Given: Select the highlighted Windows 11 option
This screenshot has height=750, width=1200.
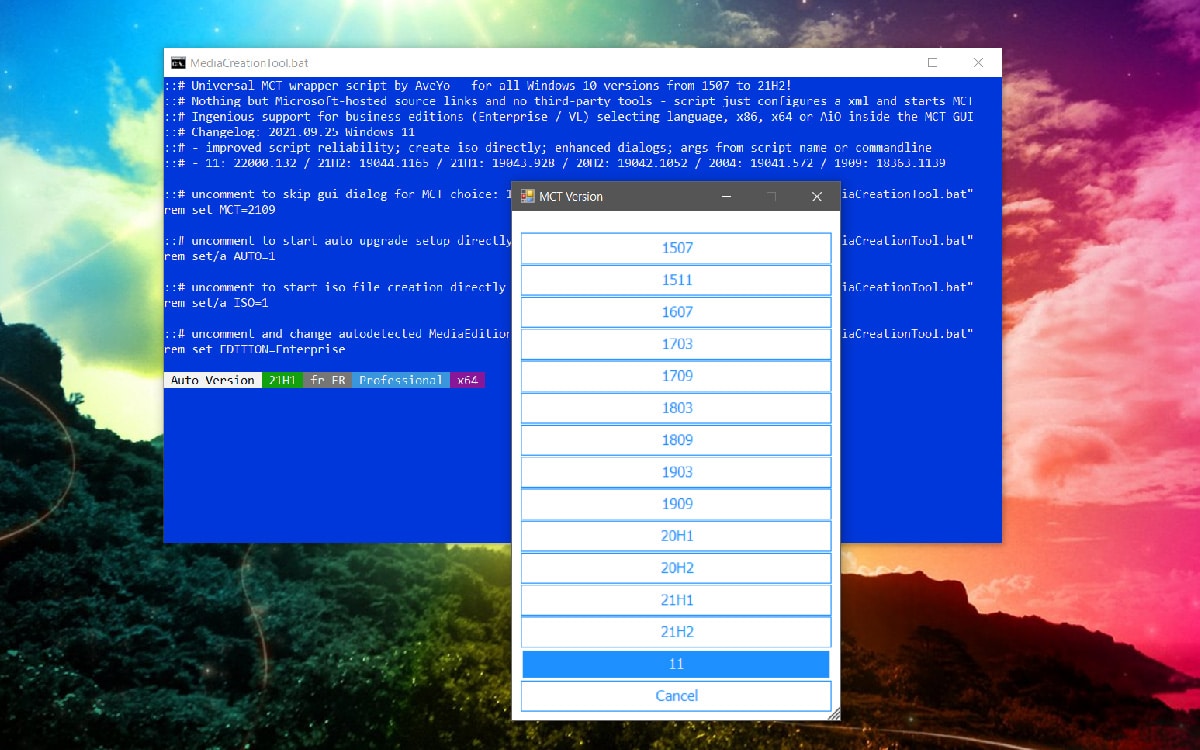Looking at the screenshot, I should point(676,664).
